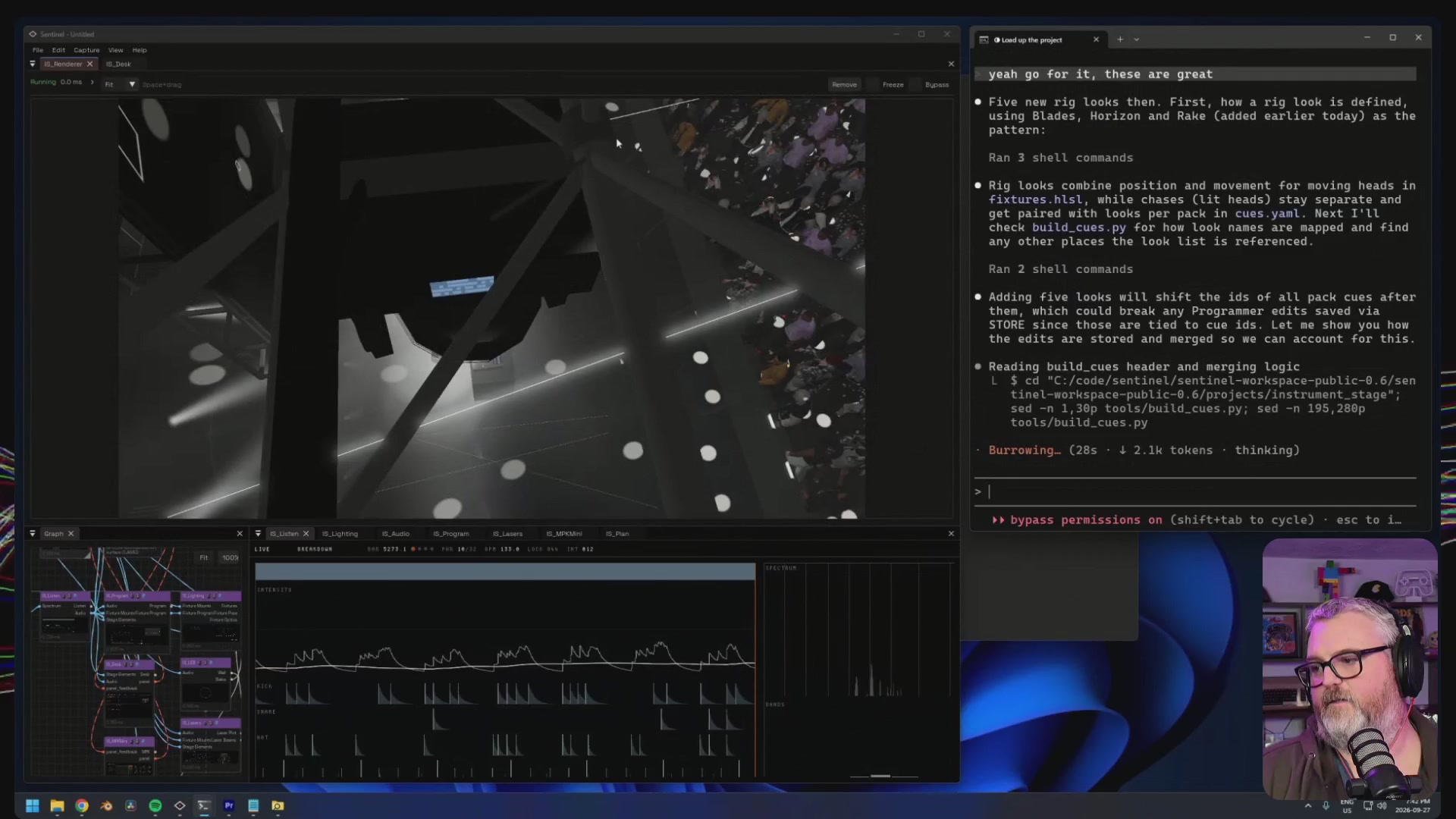Open File Explorer from the taskbar
Image resolution: width=1456 pixels, height=819 pixels.
[57, 805]
